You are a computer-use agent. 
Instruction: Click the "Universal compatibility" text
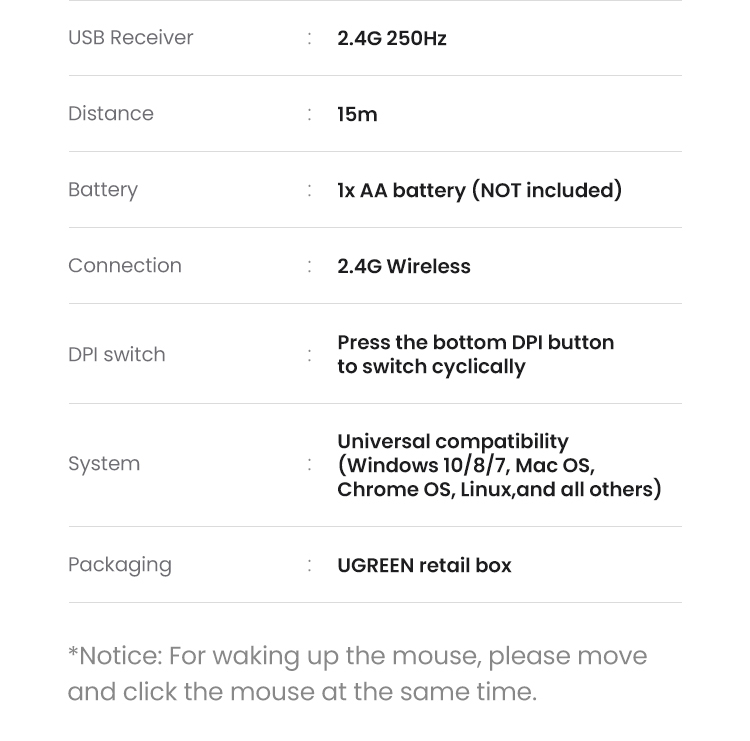(x=452, y=442)
